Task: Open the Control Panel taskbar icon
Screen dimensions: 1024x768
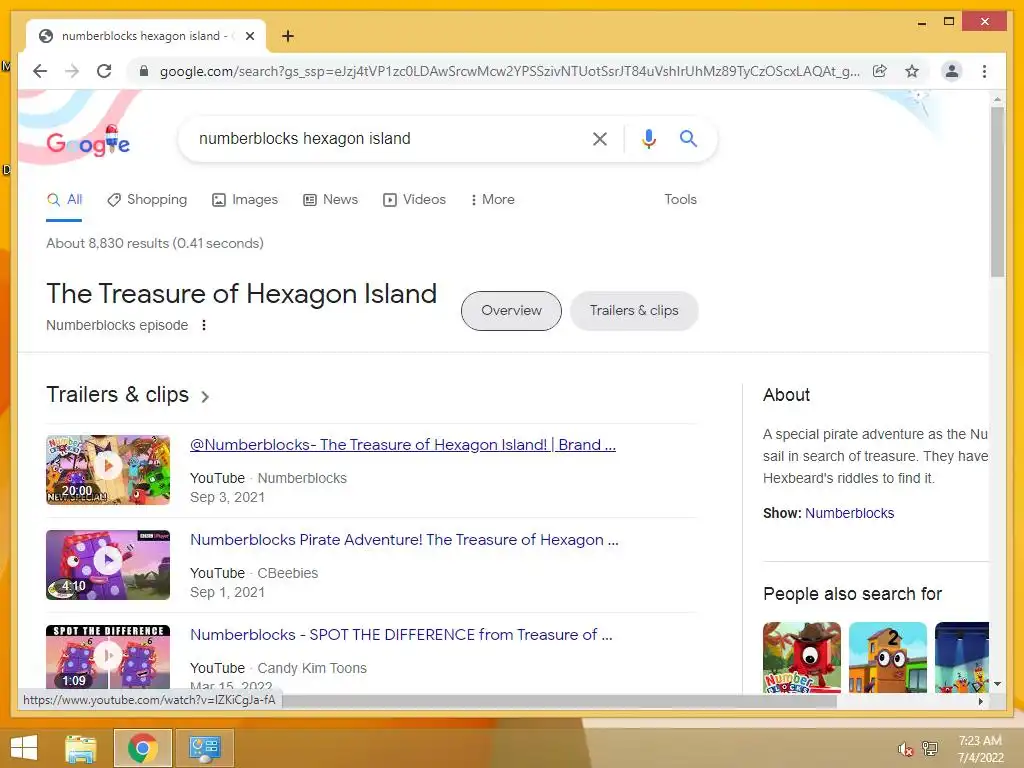Action: 204,748
